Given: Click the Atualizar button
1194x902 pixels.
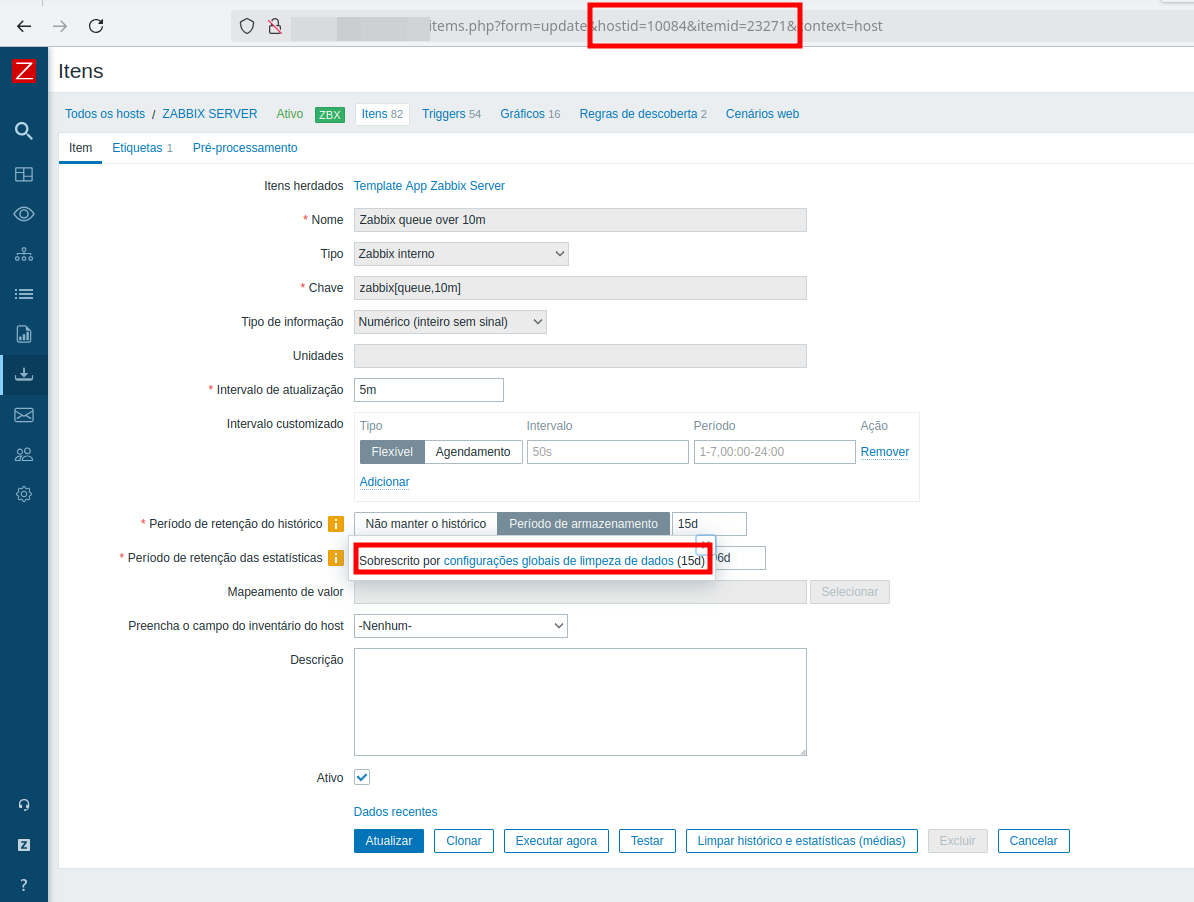Looking at the screenshot, I should (x=388, y=841).
